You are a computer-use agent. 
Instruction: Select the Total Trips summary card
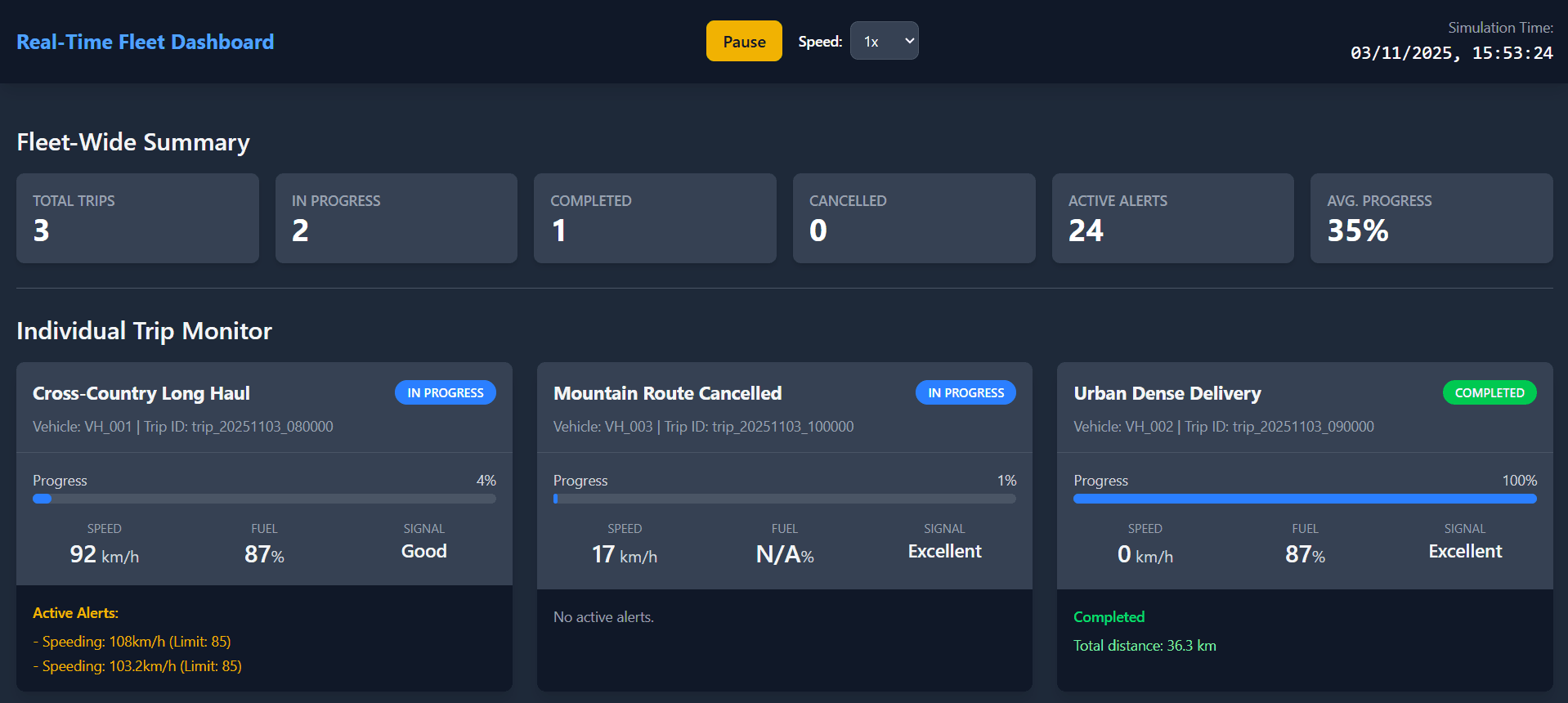coord(137,218)
